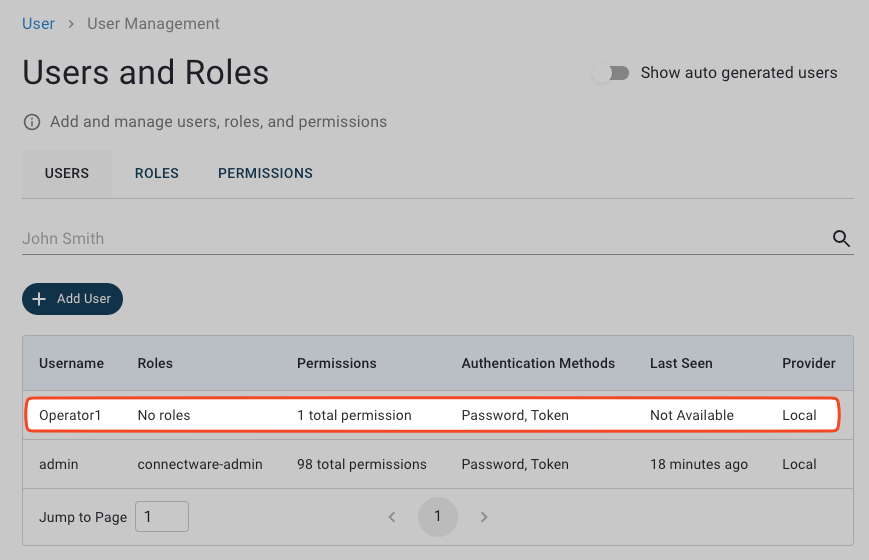Viewport: 869px width, 560px height.
Task: Follow the User breadcrumb link
Action: [38, 24]
